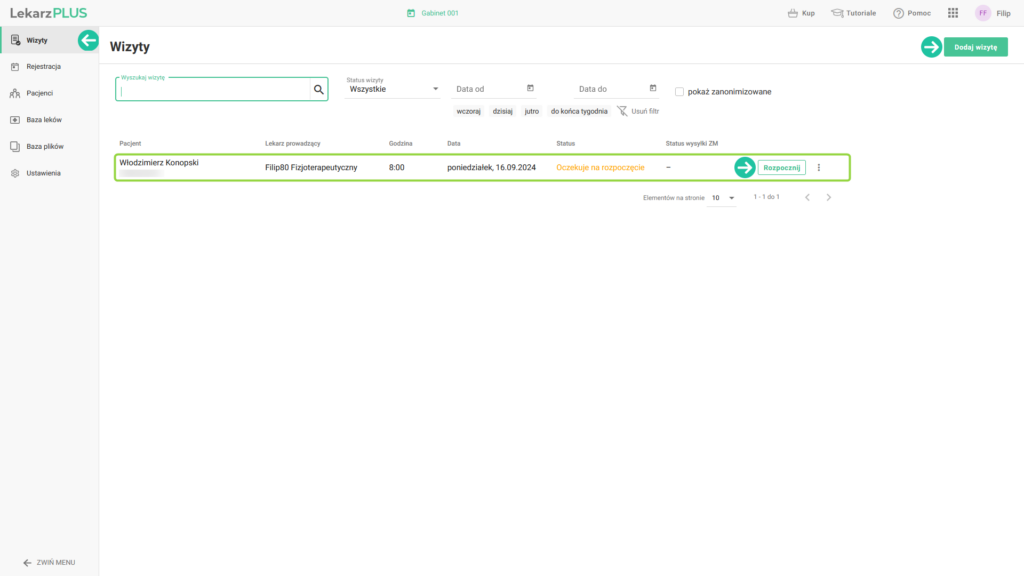
Task: Open the apps grid icon
Action: [x=953, y=13]
